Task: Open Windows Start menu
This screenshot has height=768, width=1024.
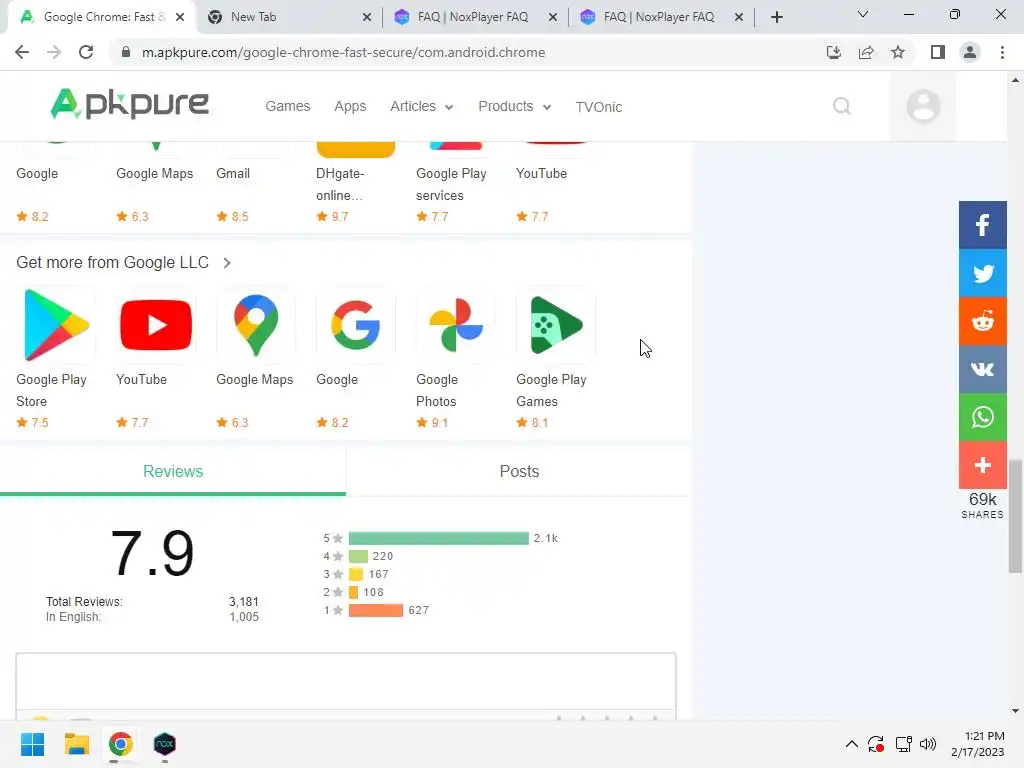Action: [33, 744]
